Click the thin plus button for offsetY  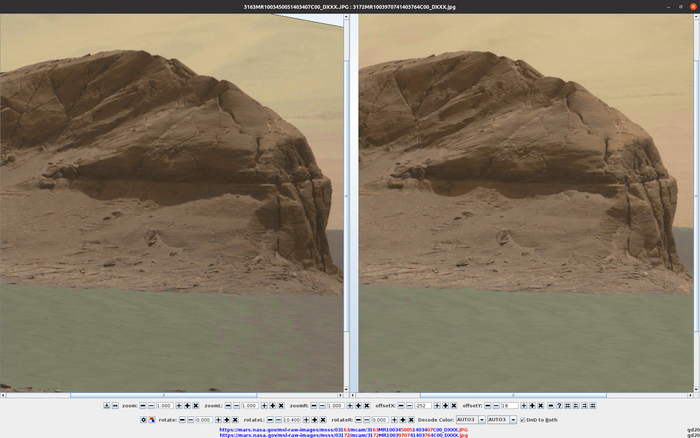pyautogui.click(x=524, y=405)
